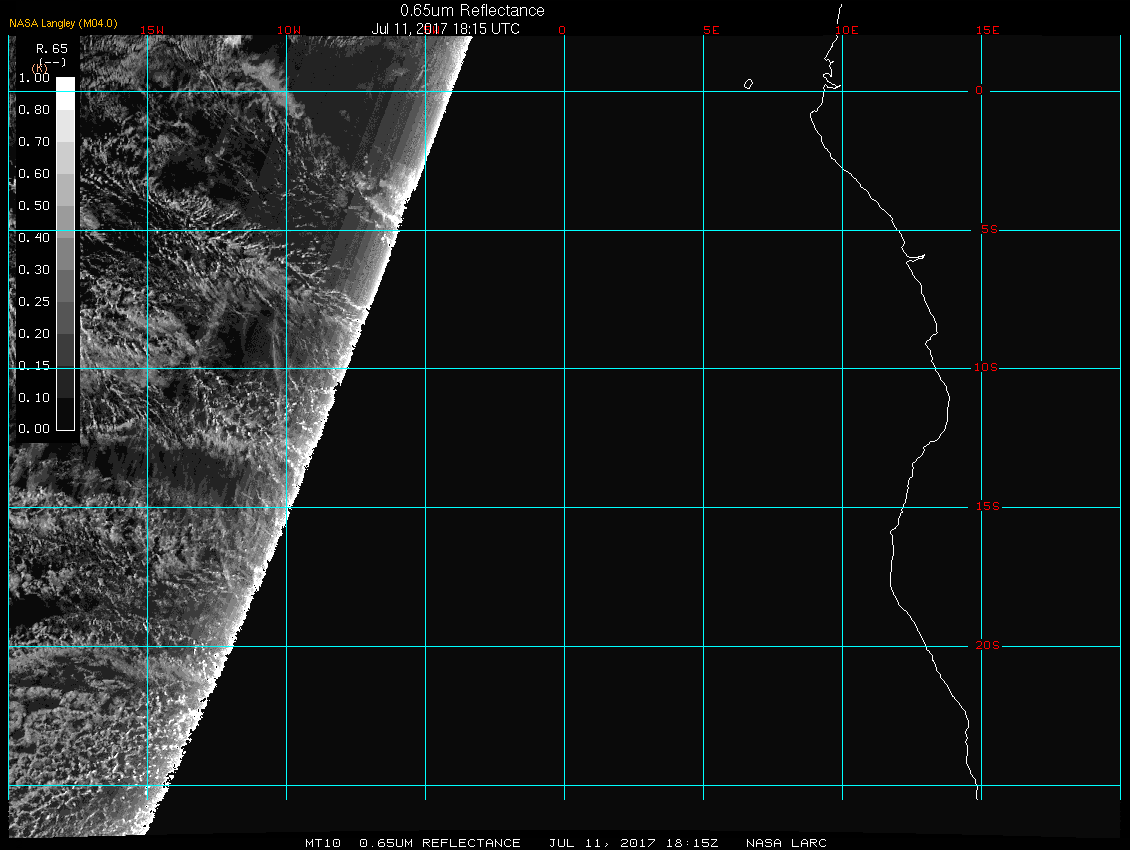Click the "Jul 11, 2017 18:15 UTC" timestamp
The image size is (1130, 850).
(x=445, y=29)
